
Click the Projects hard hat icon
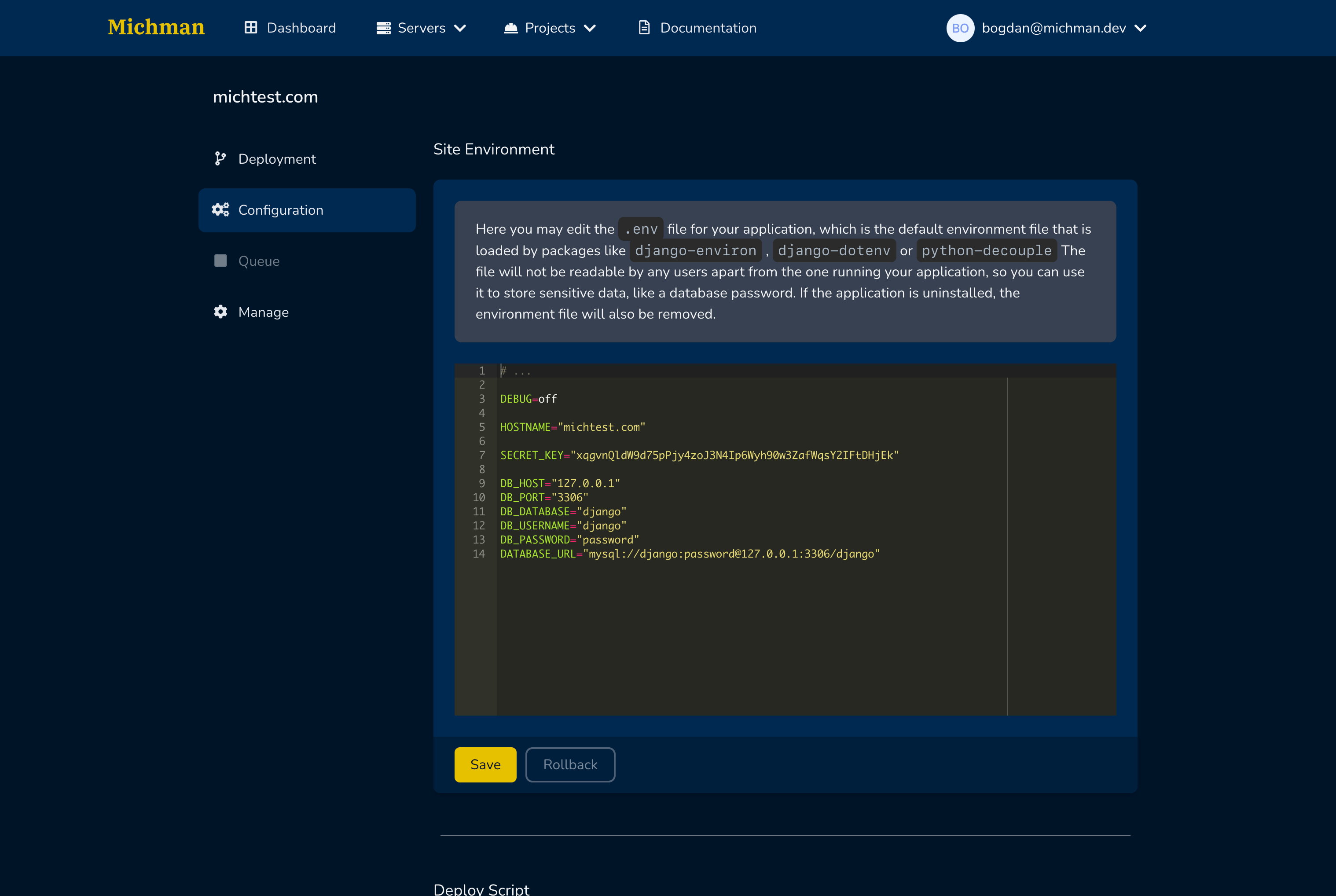click(510, 28)
